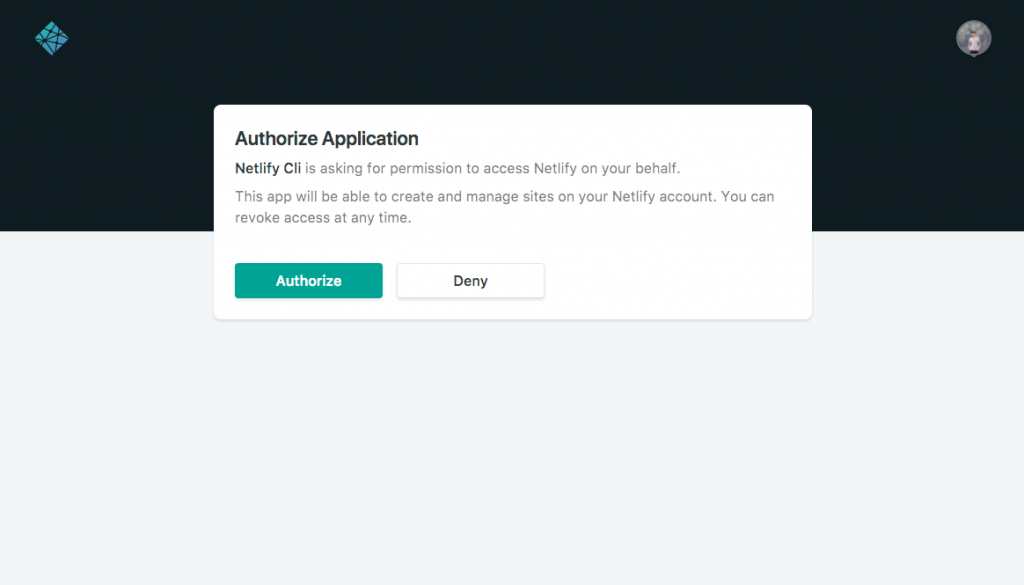Open the user avatar account menu
1024x585 pixels.
tap(973, 38)
